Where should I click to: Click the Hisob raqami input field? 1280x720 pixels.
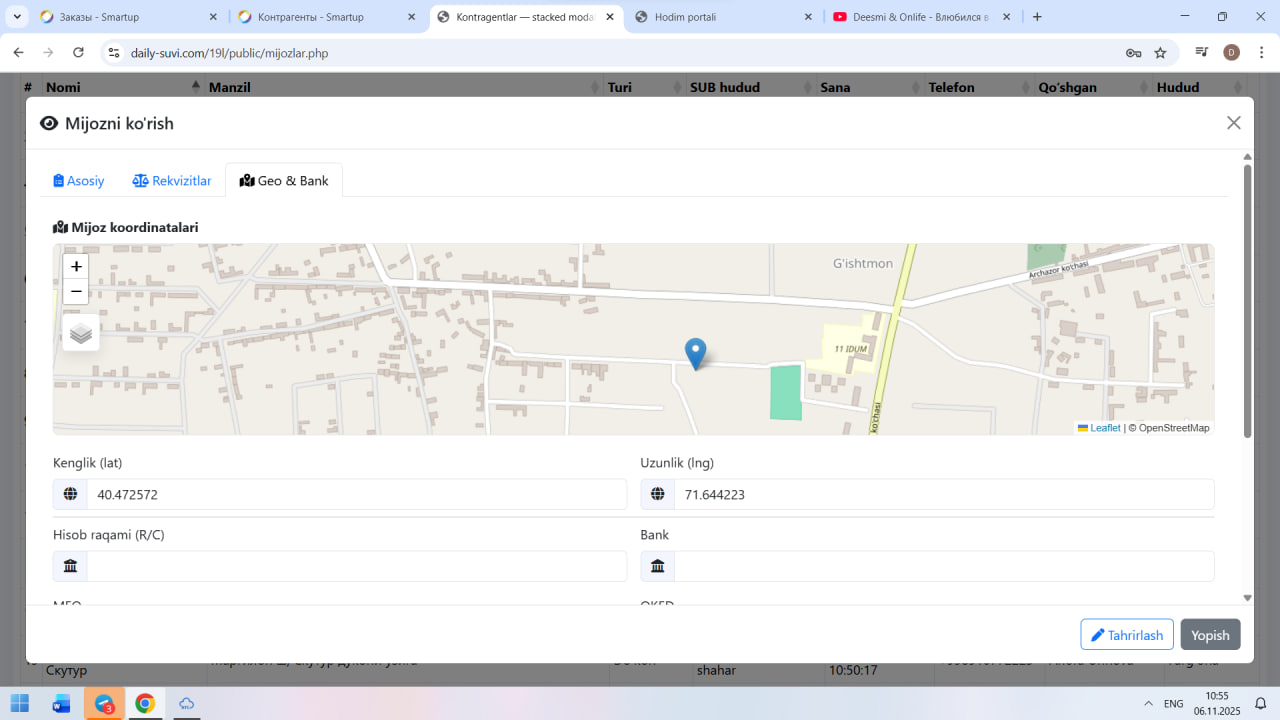[355, 567]
